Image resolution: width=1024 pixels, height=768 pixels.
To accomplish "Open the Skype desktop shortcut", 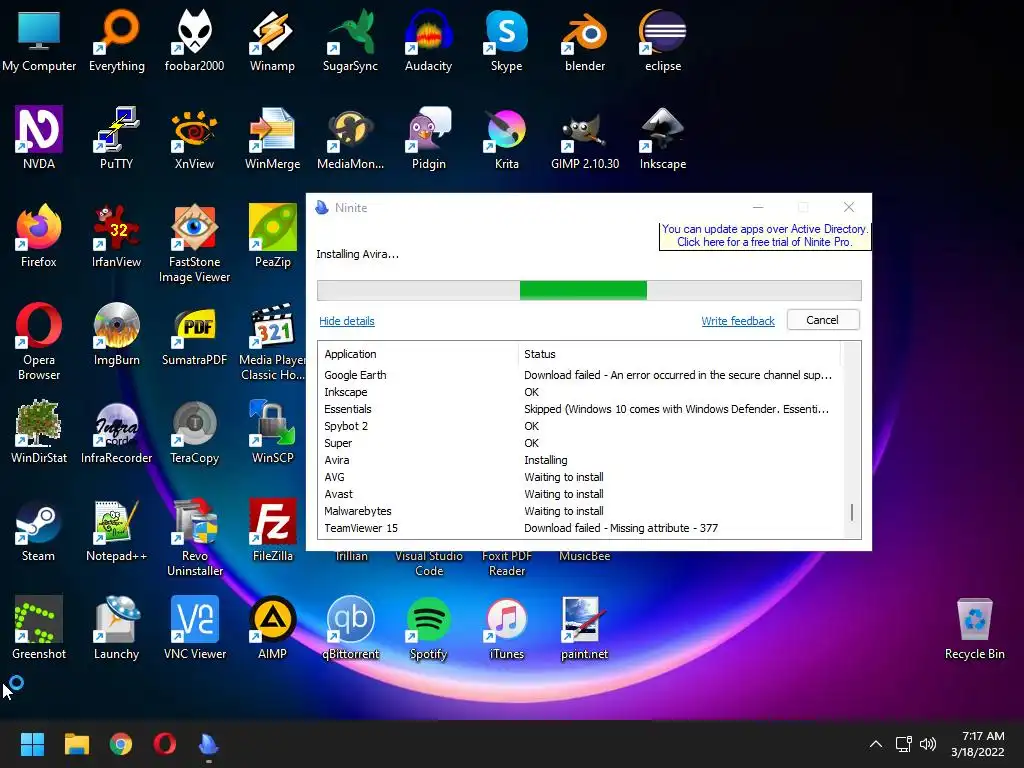I will (506, 39).
